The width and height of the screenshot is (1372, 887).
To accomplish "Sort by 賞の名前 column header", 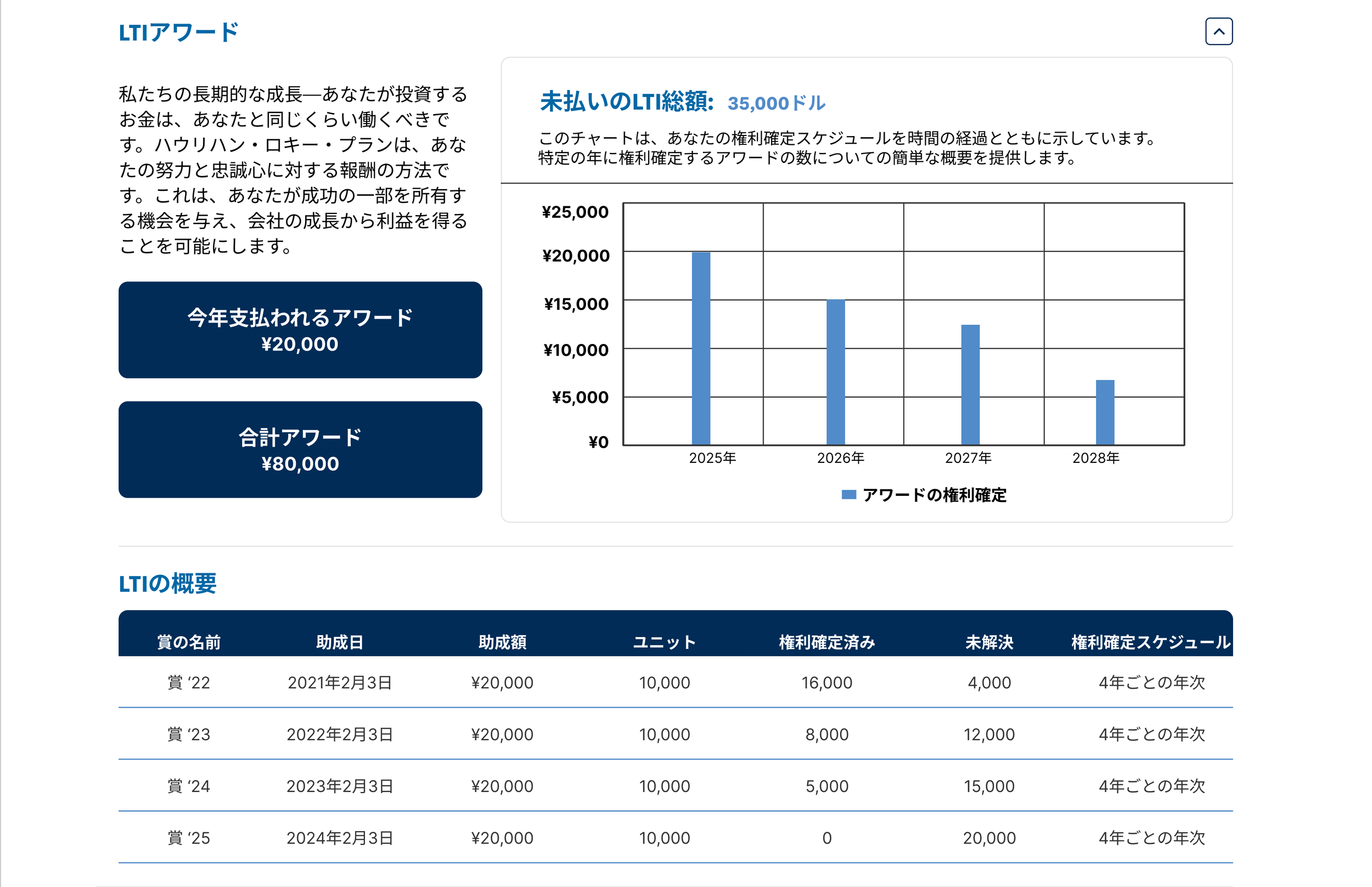I will (189, 642).
